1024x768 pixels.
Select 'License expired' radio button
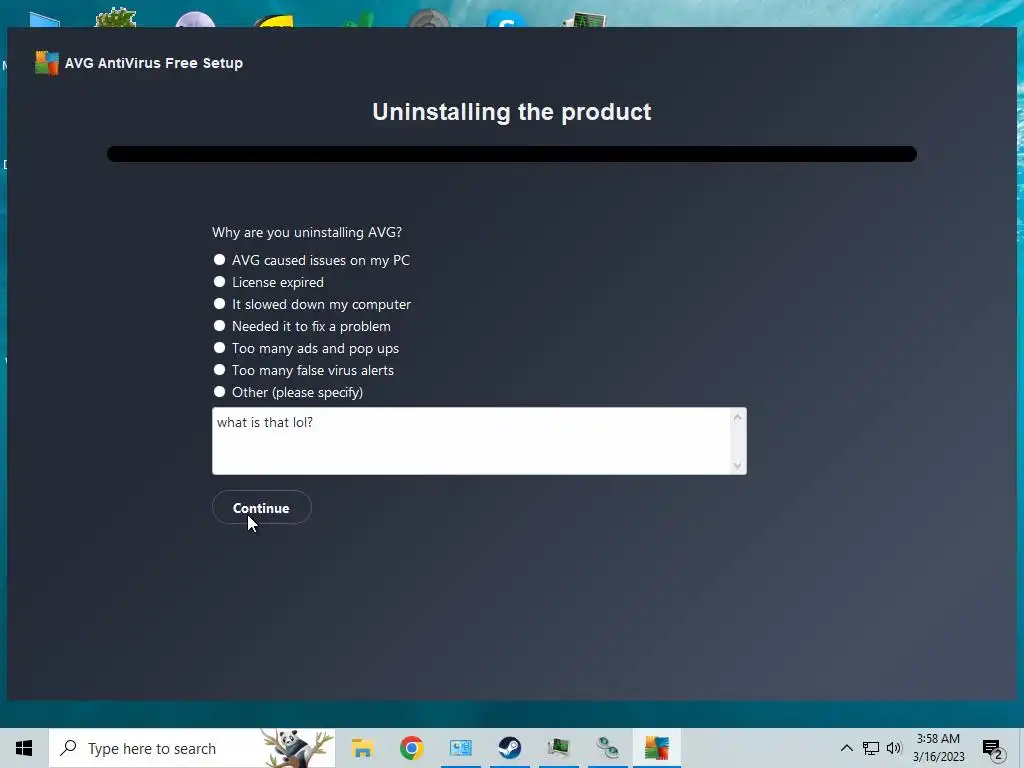[219, 282]
